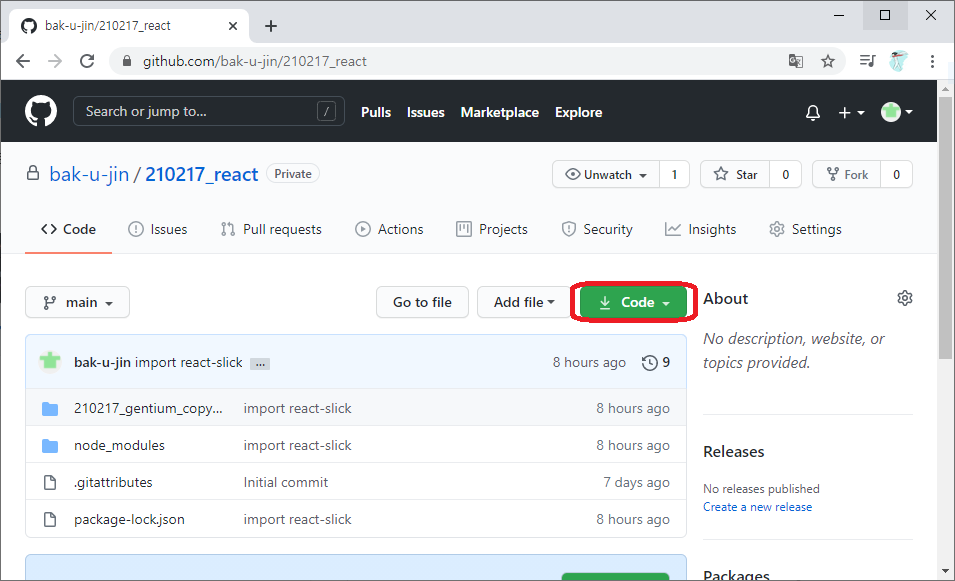Click the GitHub Octocat logo
Viewport: 955px width, 581px height.
tap(41, 111)
